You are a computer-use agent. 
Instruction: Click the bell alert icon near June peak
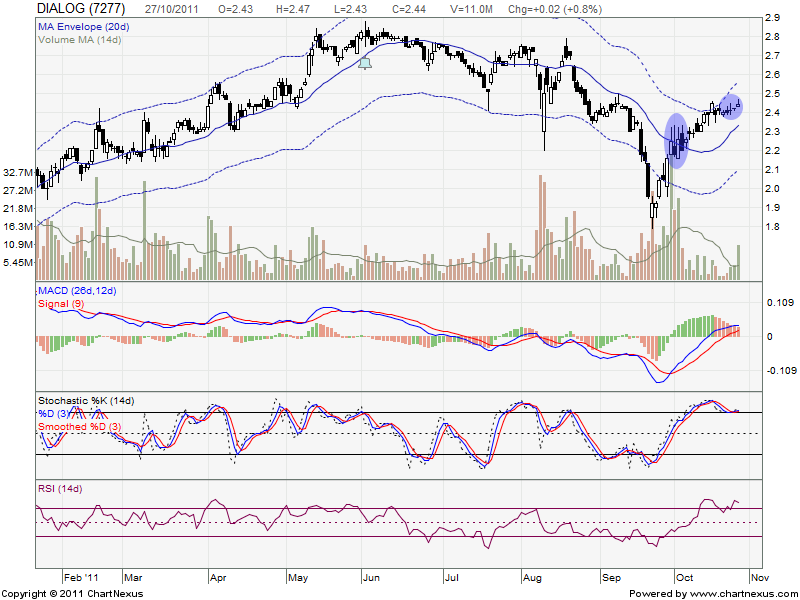point(364,64)
